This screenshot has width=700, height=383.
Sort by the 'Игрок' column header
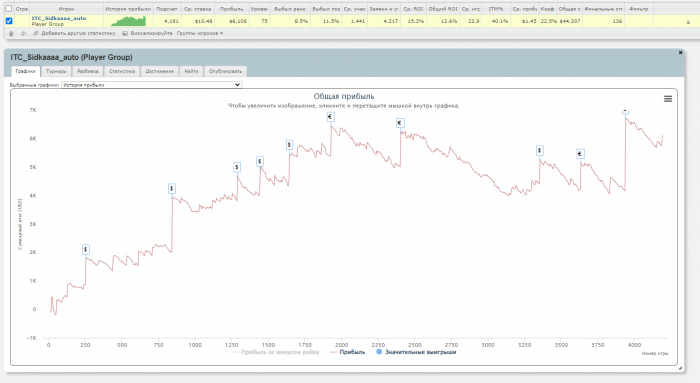click(x=66, y=9)
